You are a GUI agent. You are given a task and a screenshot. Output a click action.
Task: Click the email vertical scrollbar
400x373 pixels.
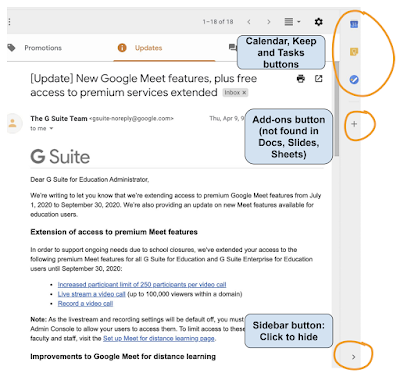[x=337, y=108]
